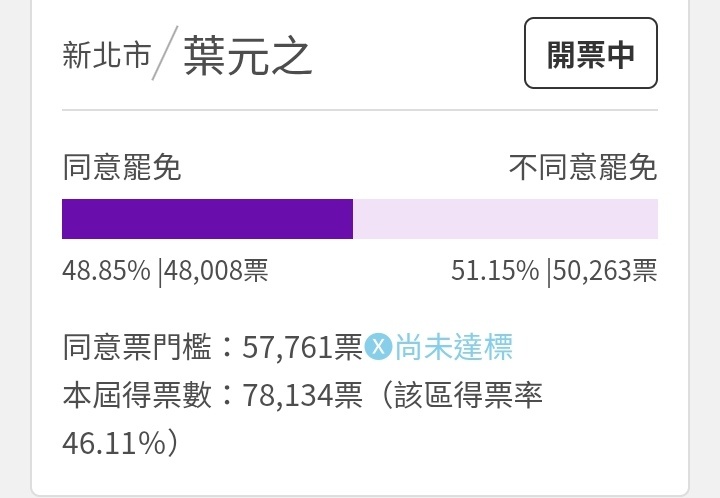The height and width of the screenshot is (498, 720).
Task: Click the 新北市 city label
Action: [x=107, y=55]
